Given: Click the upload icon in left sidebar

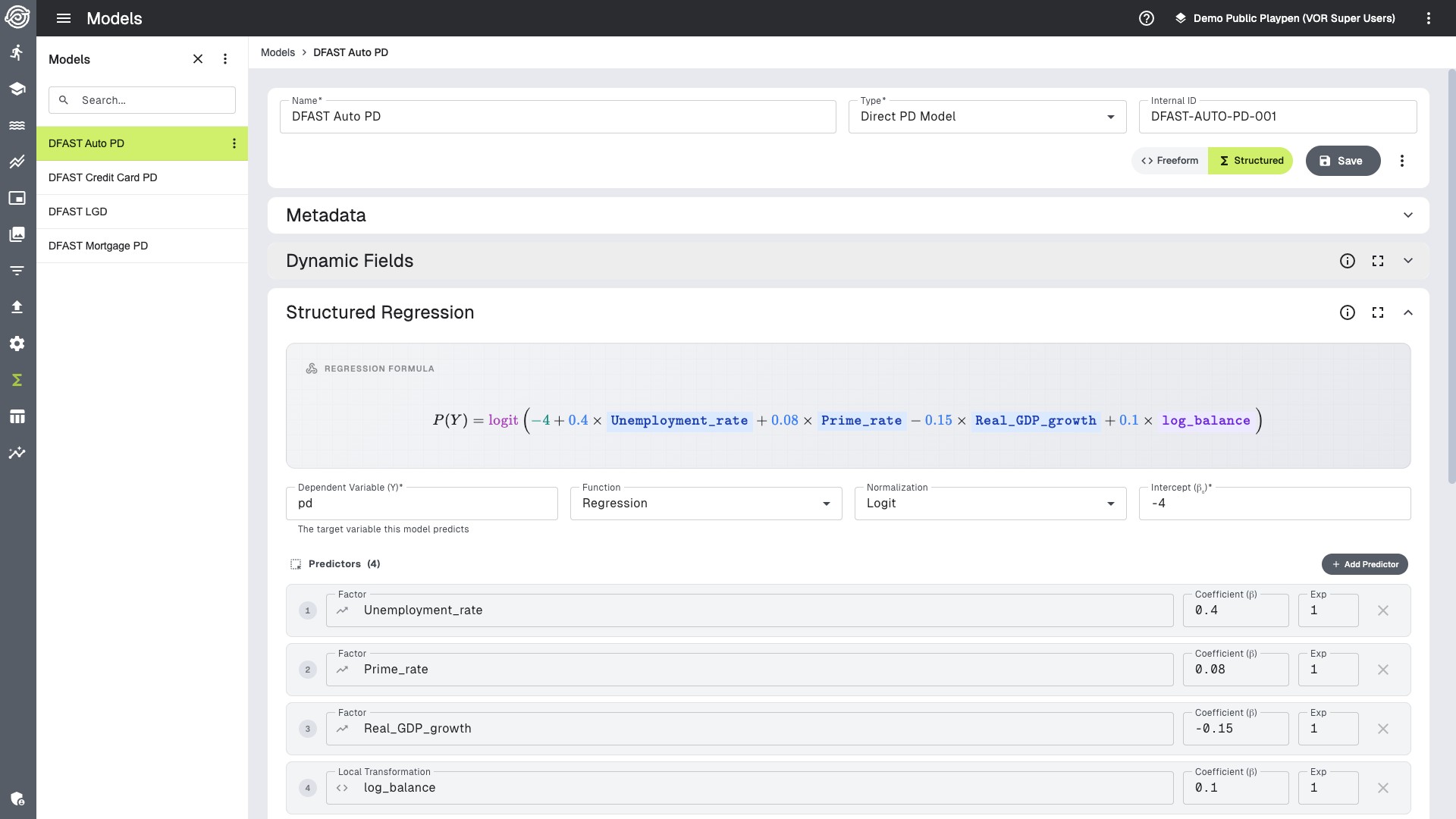Looking at the screenshot, I should click(17, 307).
